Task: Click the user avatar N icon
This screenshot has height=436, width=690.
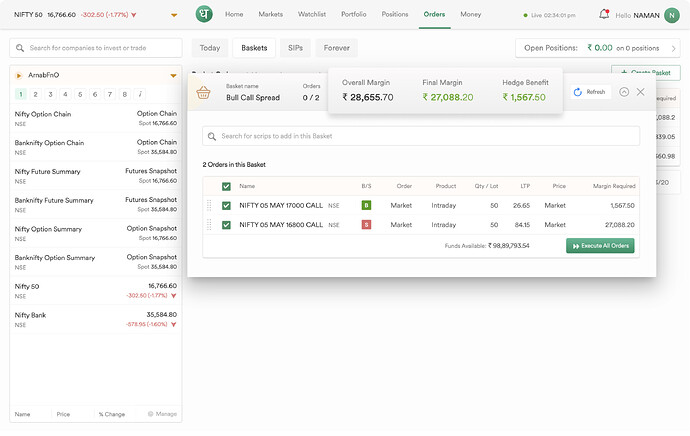Action: coord(672,15)
